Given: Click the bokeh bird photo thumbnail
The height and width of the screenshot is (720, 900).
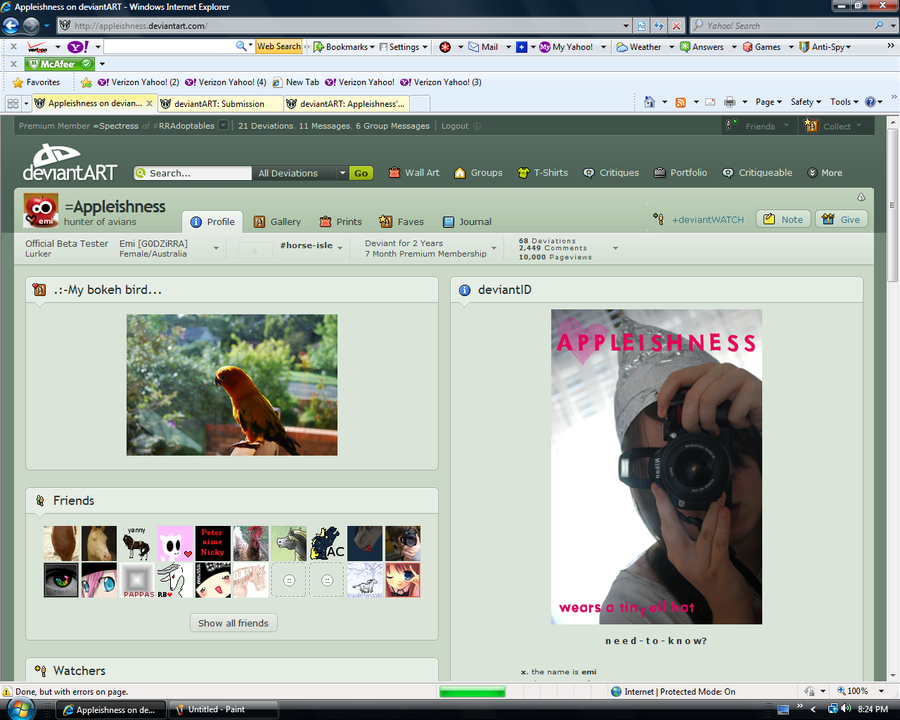Looking at the screenshot, I should pyautogui.click(x=232, y=385).
